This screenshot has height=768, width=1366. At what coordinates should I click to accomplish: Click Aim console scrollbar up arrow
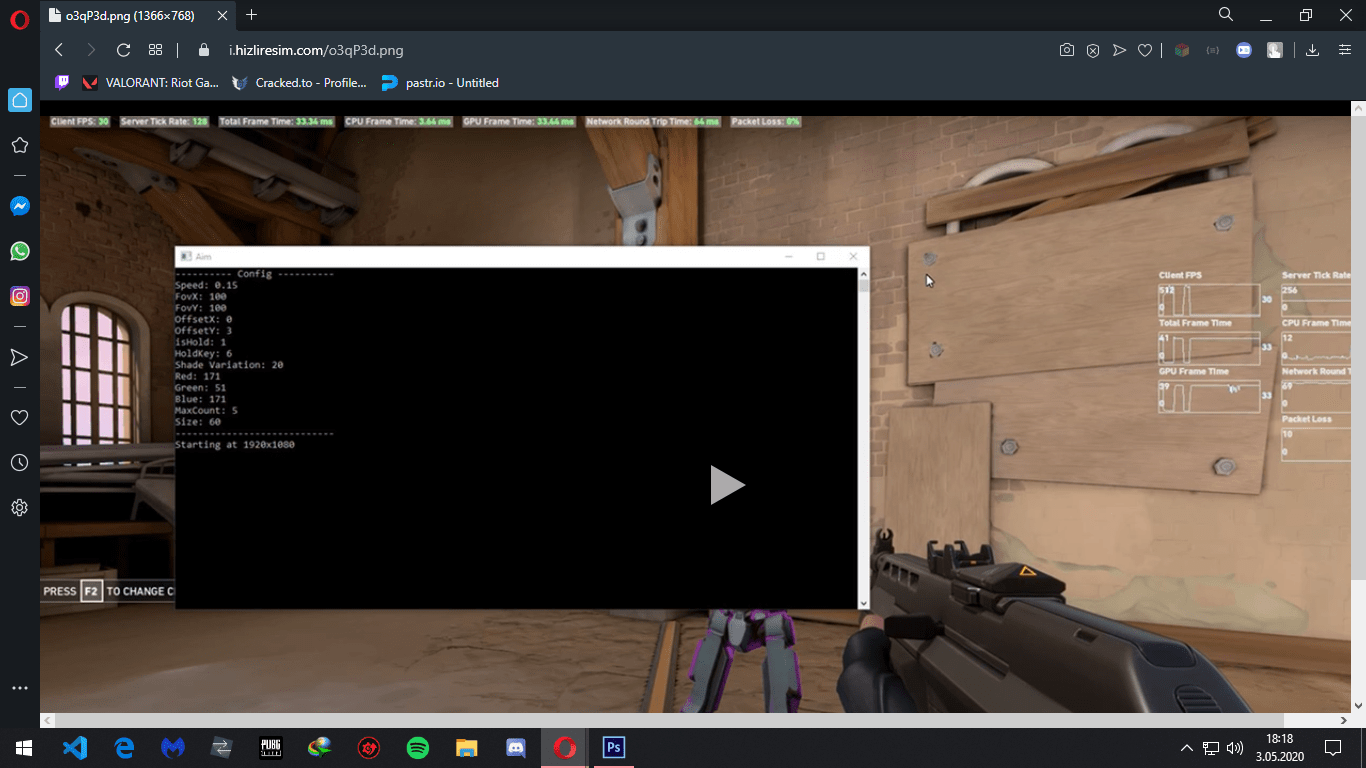point(864,273)
